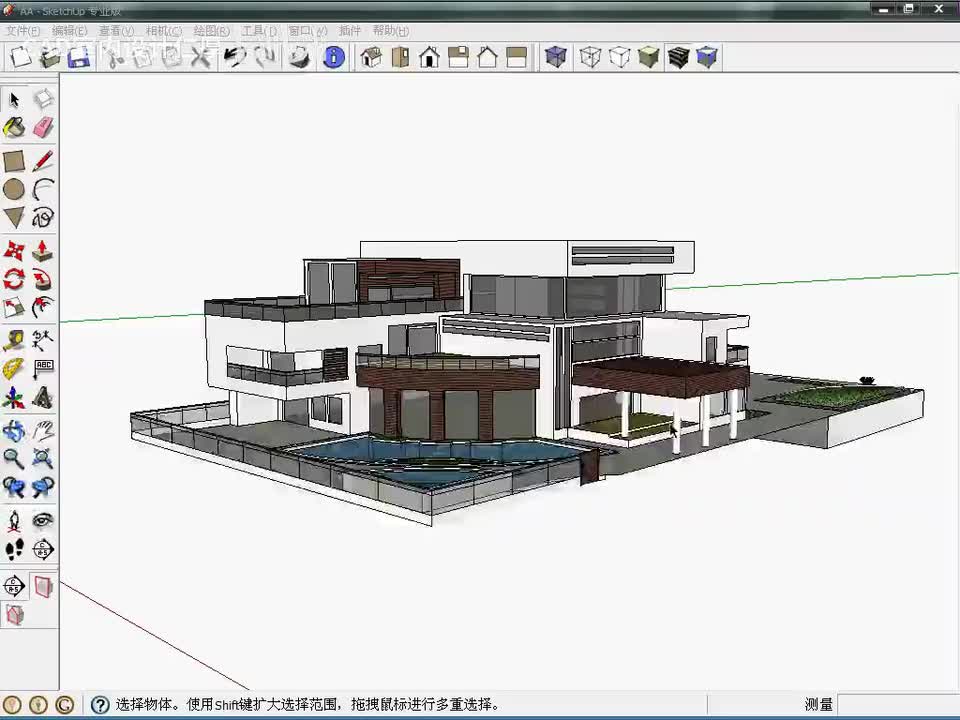This screenshot has height=720, width=960.
Task: Select the 3D Text tool
Action: pos(43,397)
